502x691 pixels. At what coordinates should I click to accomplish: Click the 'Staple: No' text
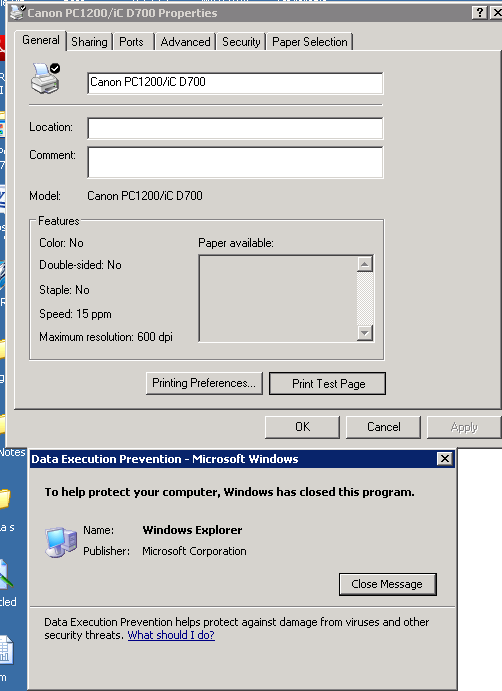click(x=64, y=290)
